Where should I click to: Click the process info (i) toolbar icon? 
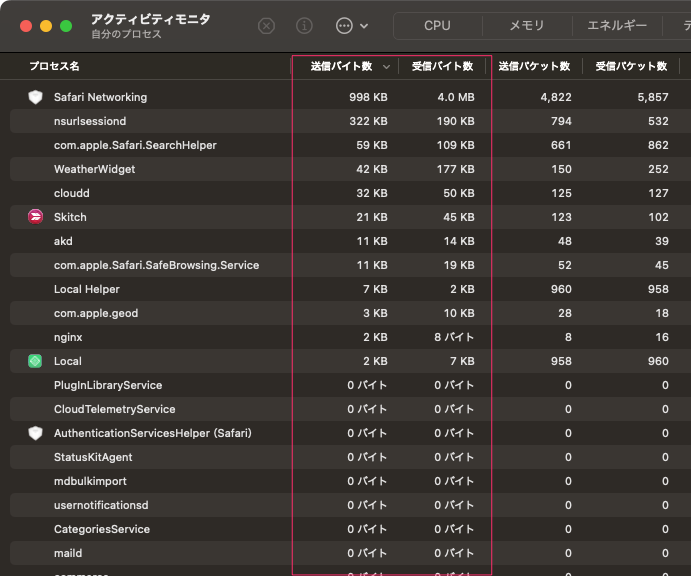pos(305,26)
